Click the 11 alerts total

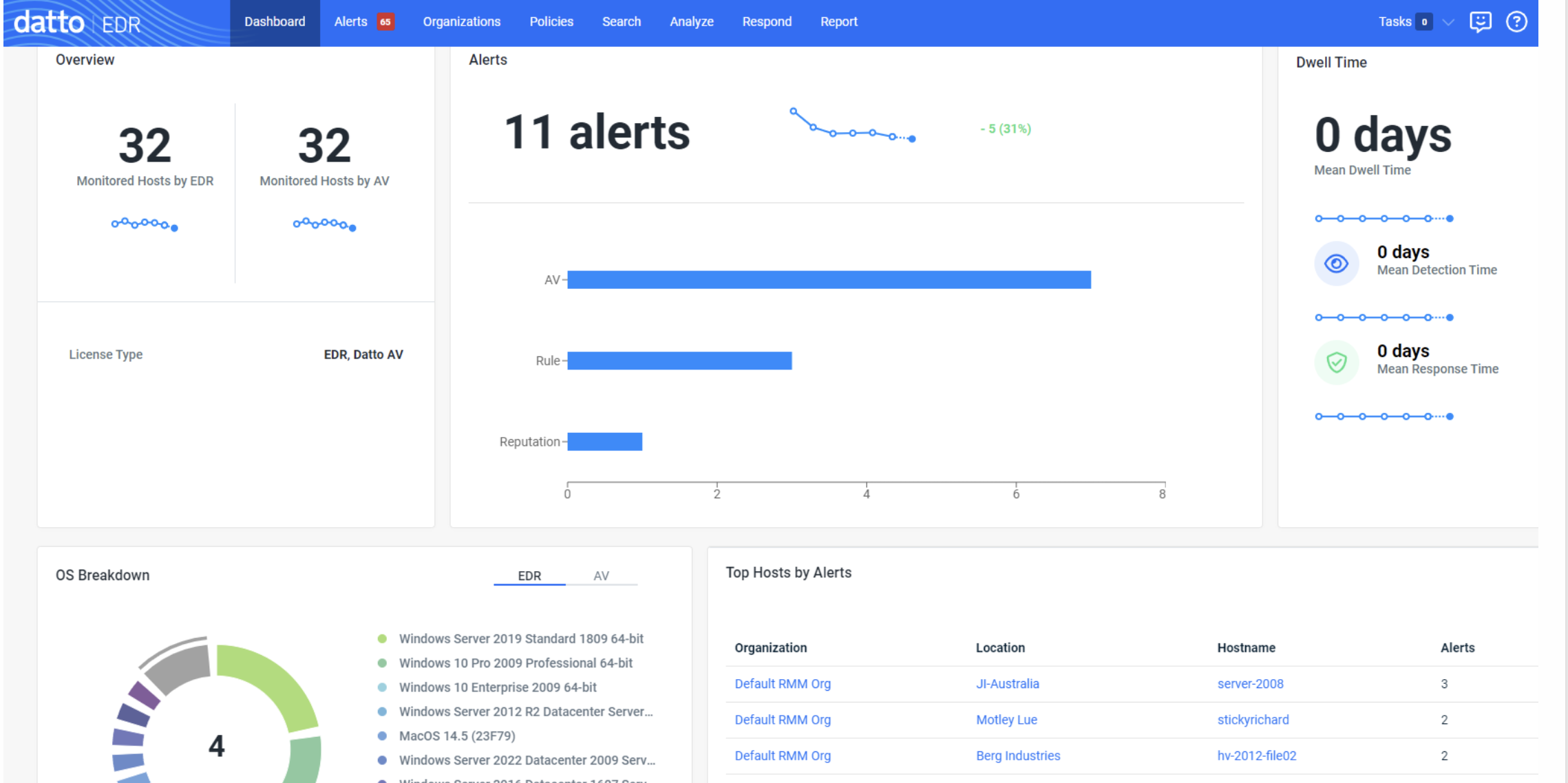tap(597, 132)
